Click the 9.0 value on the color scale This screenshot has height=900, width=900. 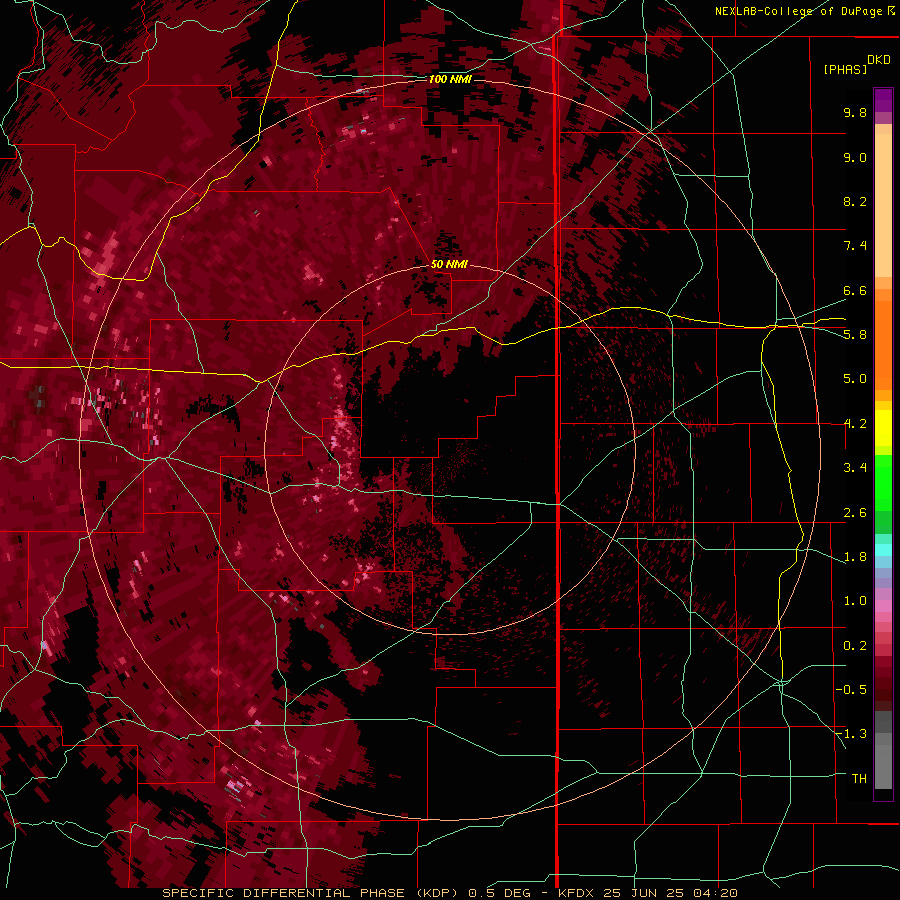point(855,157)
